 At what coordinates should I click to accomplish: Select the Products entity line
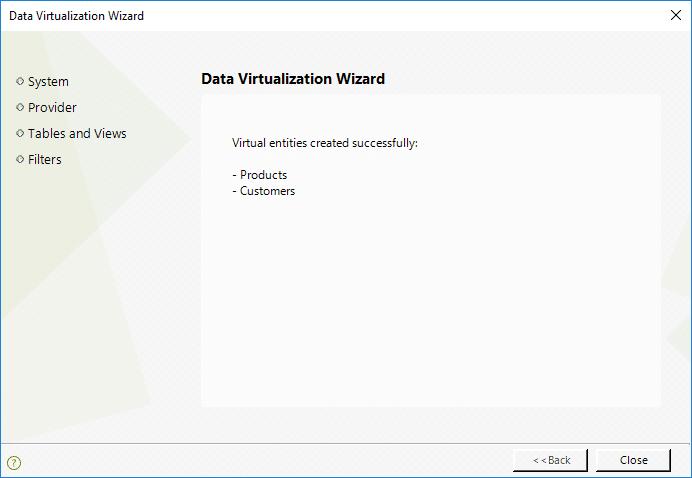[x=260, y=175]
